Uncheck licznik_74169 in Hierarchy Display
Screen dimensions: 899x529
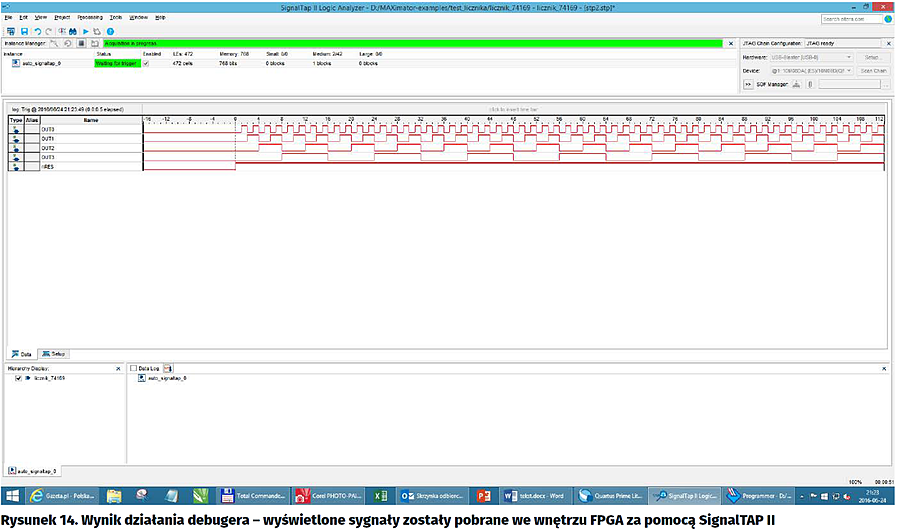[x=19, y=379]
